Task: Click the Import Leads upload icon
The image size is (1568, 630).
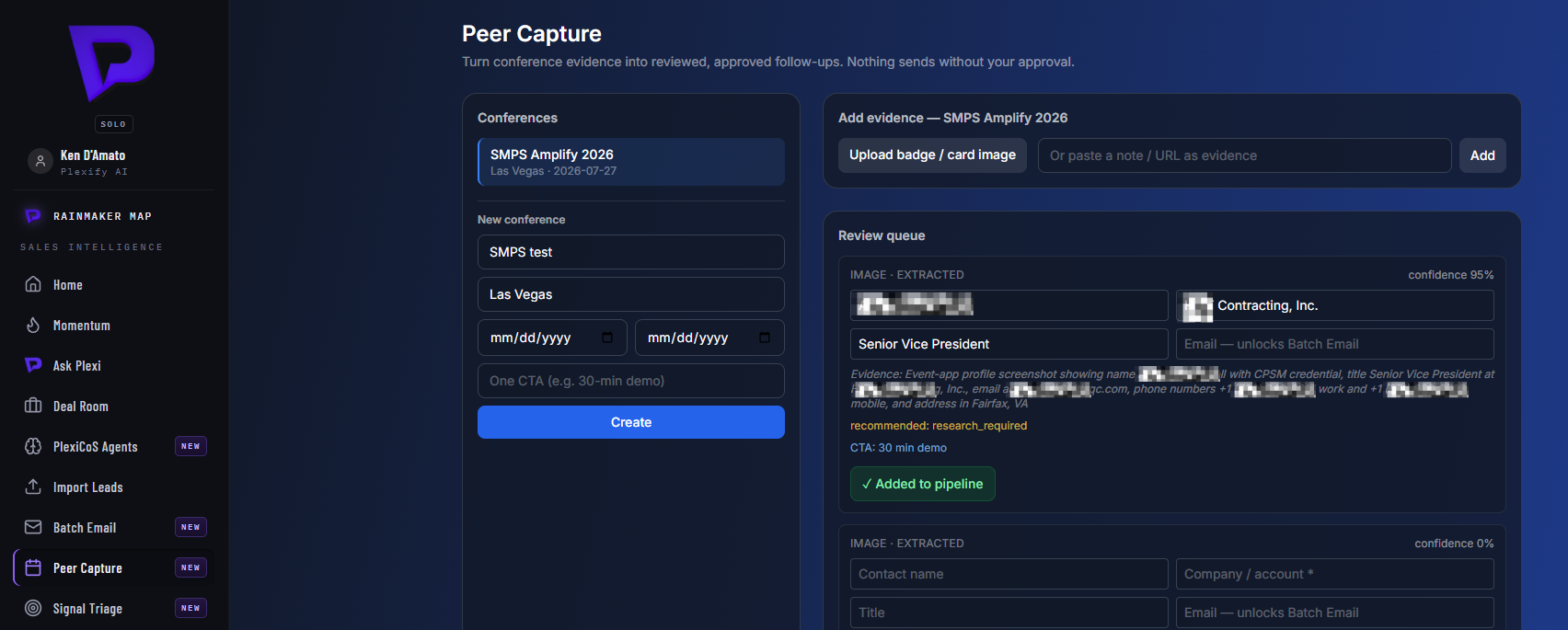Action: tap(33, 487)
